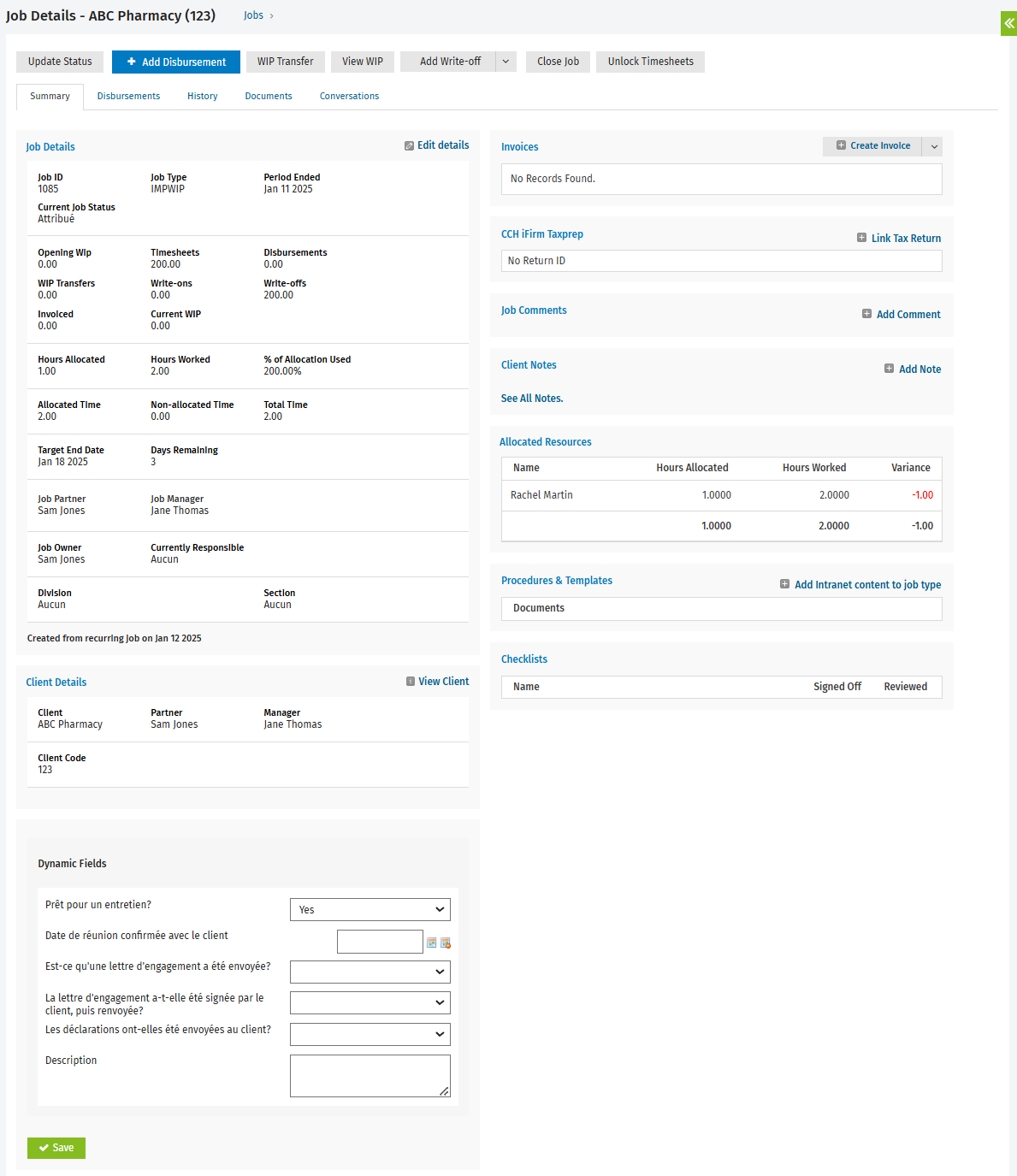Click the 200.00% allocation used value
The width and height of the screenshot is (1017, 1176).
pyautogui.click(x=282, y=371)
